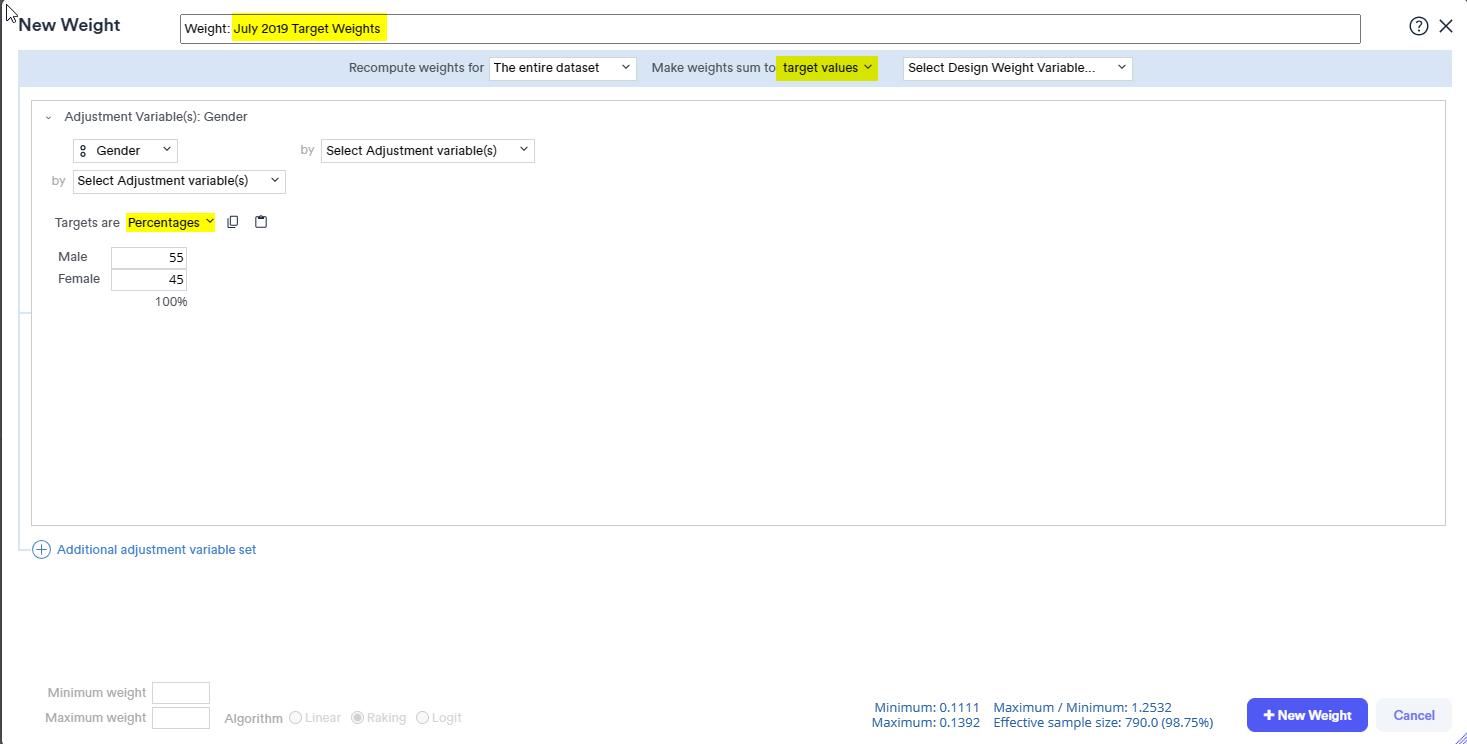Select the Linear algorithm radio button

coord(295,718)
